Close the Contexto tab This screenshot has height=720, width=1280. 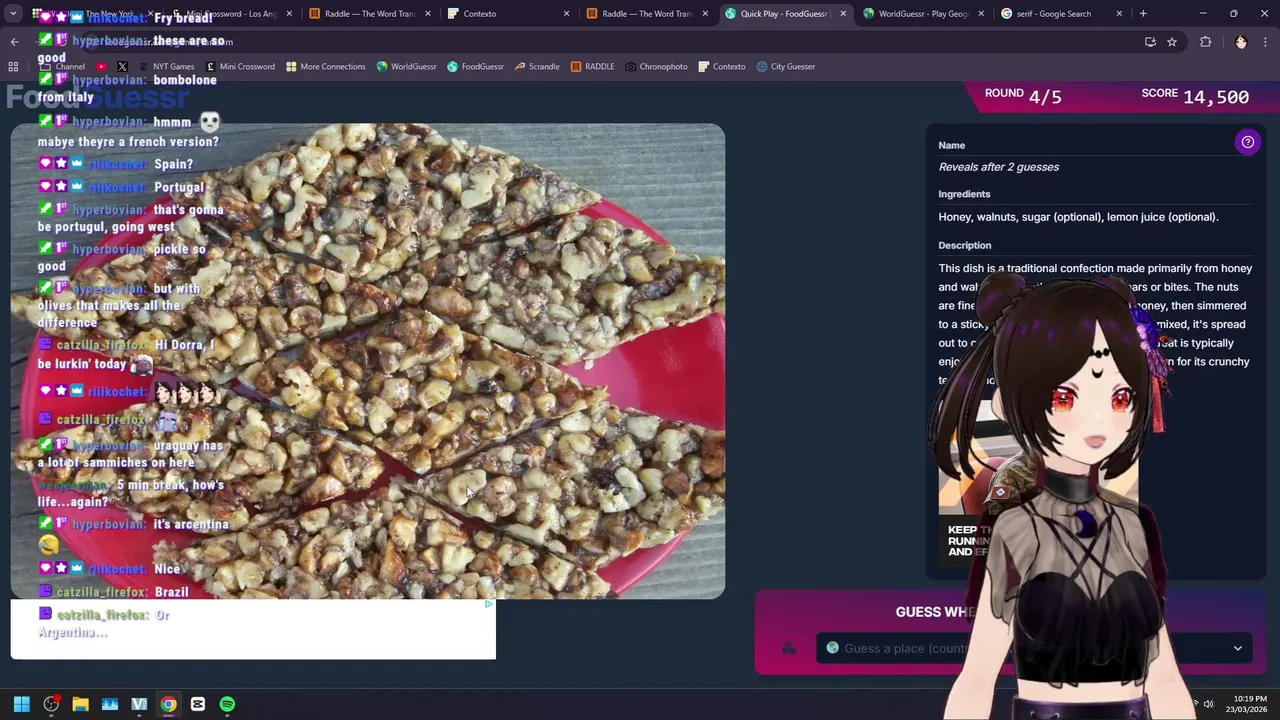pos(566,14)
